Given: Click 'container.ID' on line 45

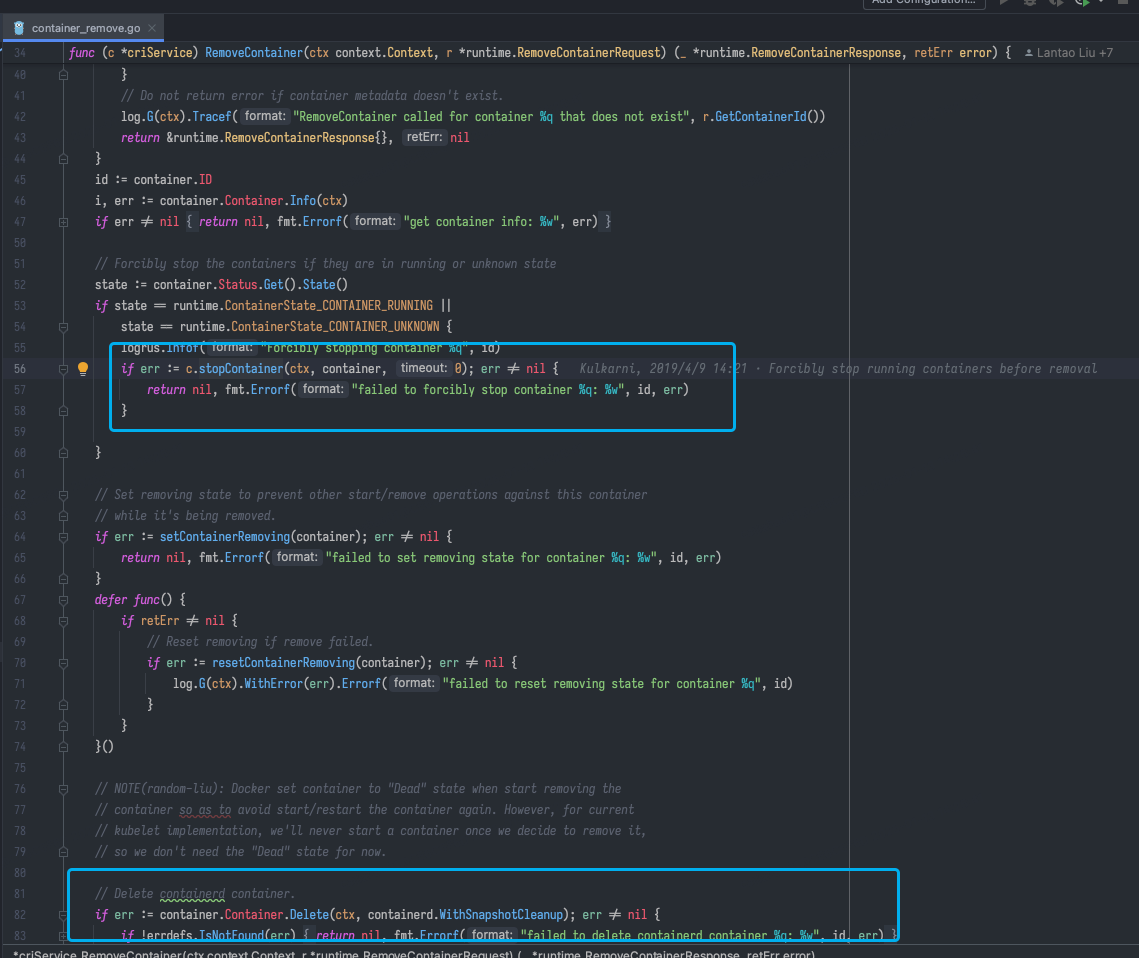Looking at the screenshot, I should tap(173, 180).
